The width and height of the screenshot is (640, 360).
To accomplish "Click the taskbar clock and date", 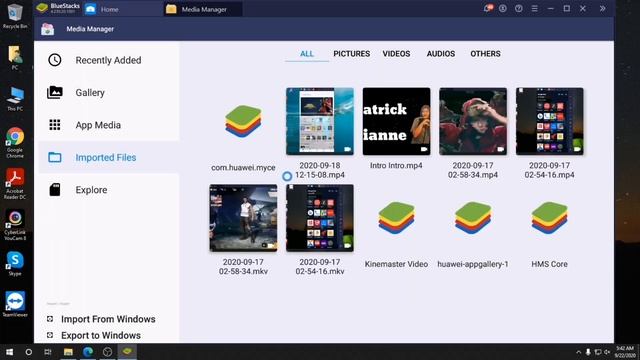I will [624, 352].
